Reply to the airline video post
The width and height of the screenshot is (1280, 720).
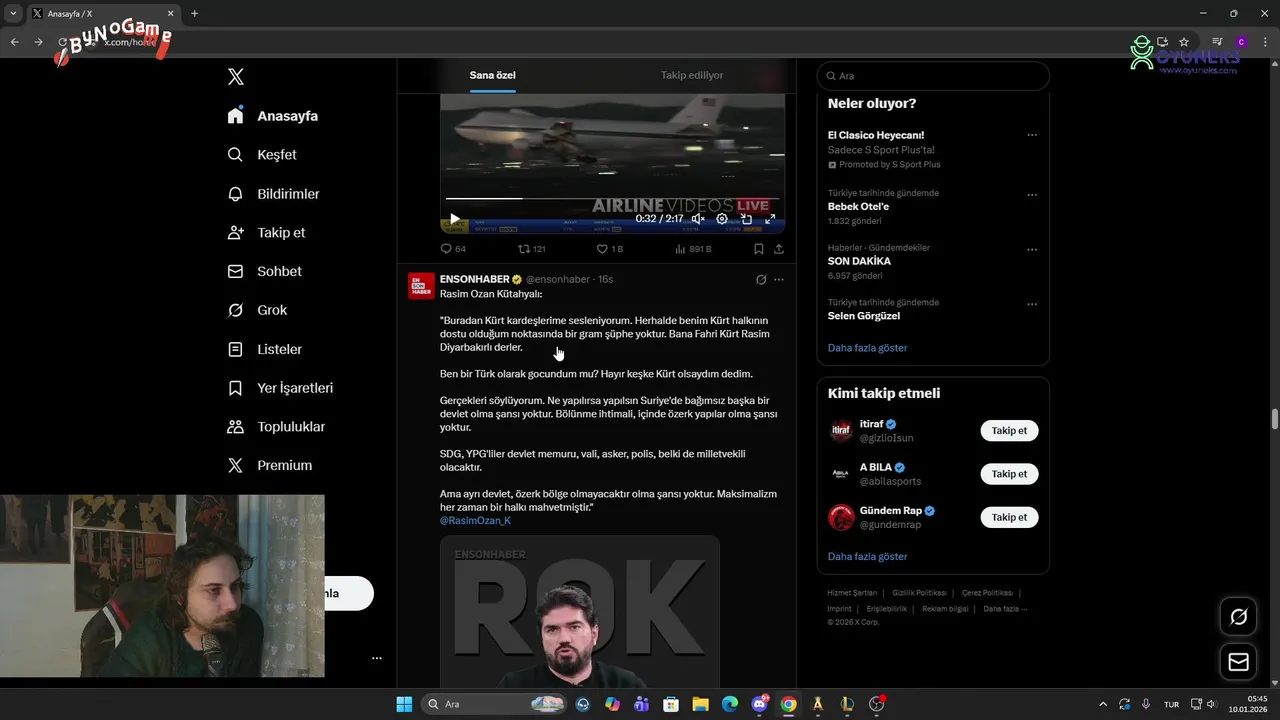click(453, 249)
